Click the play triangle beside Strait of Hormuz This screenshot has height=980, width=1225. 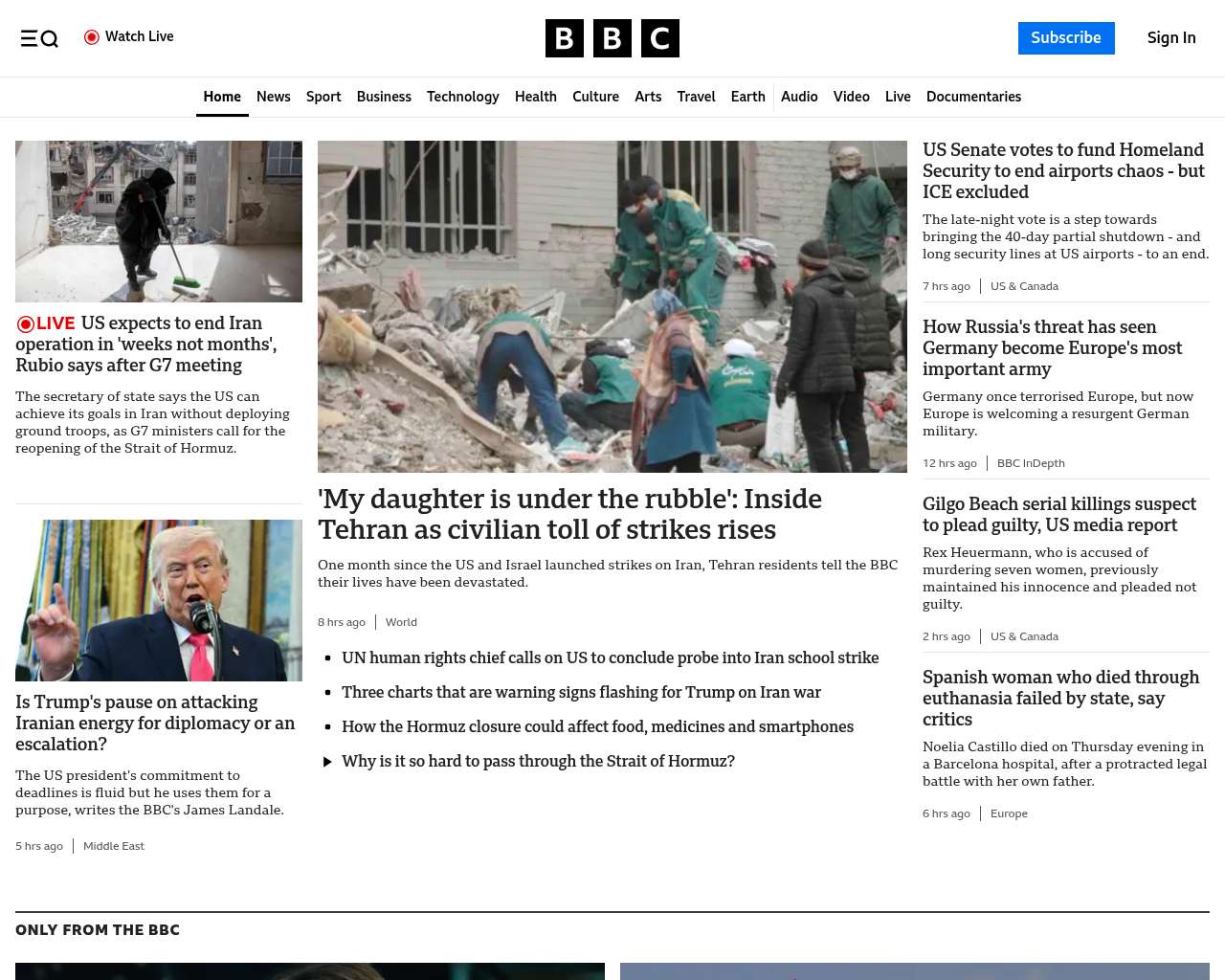tap(327, 762)
